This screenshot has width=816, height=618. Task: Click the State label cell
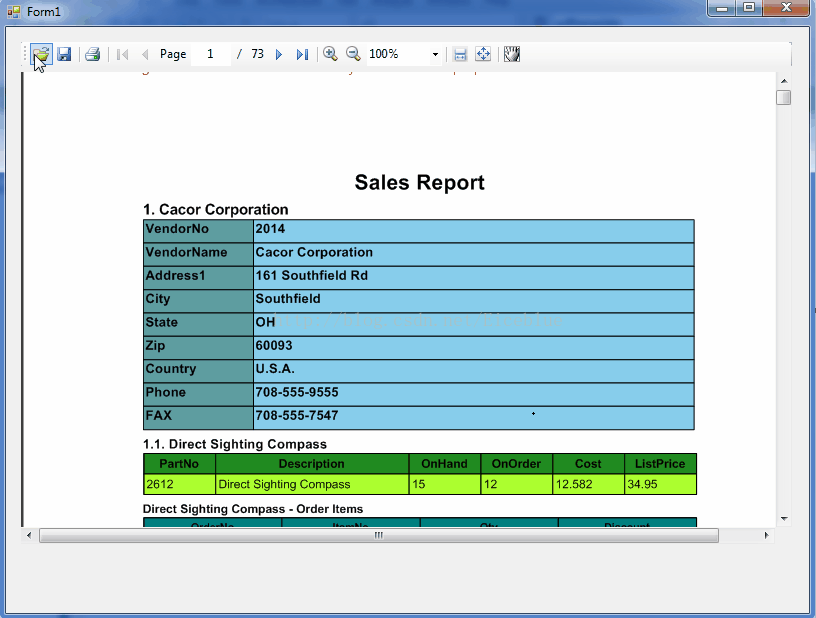pos(198,324)
